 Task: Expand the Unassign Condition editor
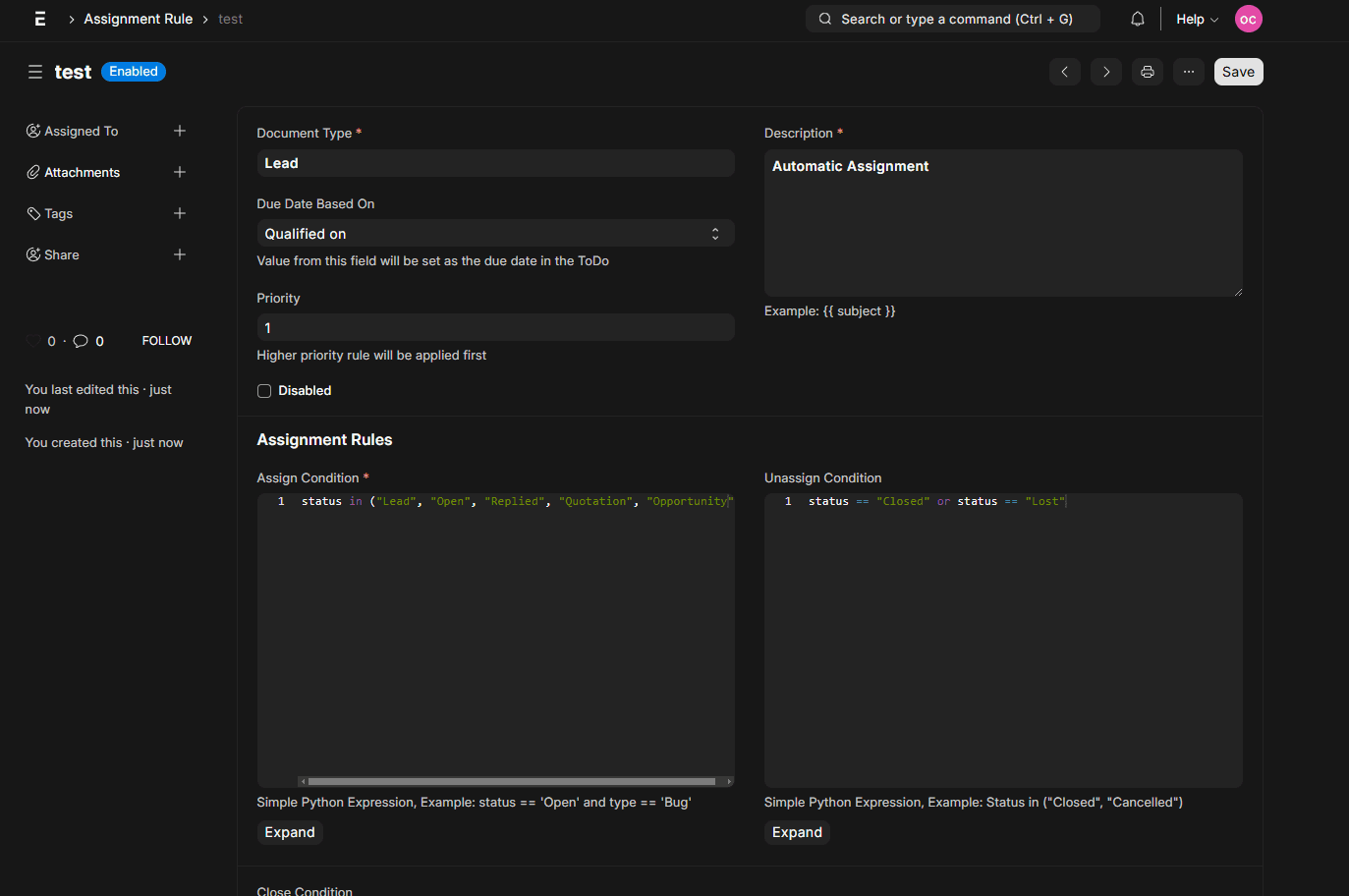tap(797, 832)
